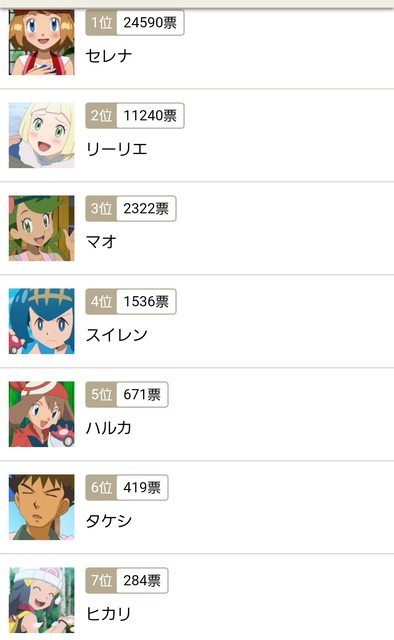Screen dimensions: 394x640
Task: Open Lana's blue-haired thumbnail
Action: coord(42,321)
